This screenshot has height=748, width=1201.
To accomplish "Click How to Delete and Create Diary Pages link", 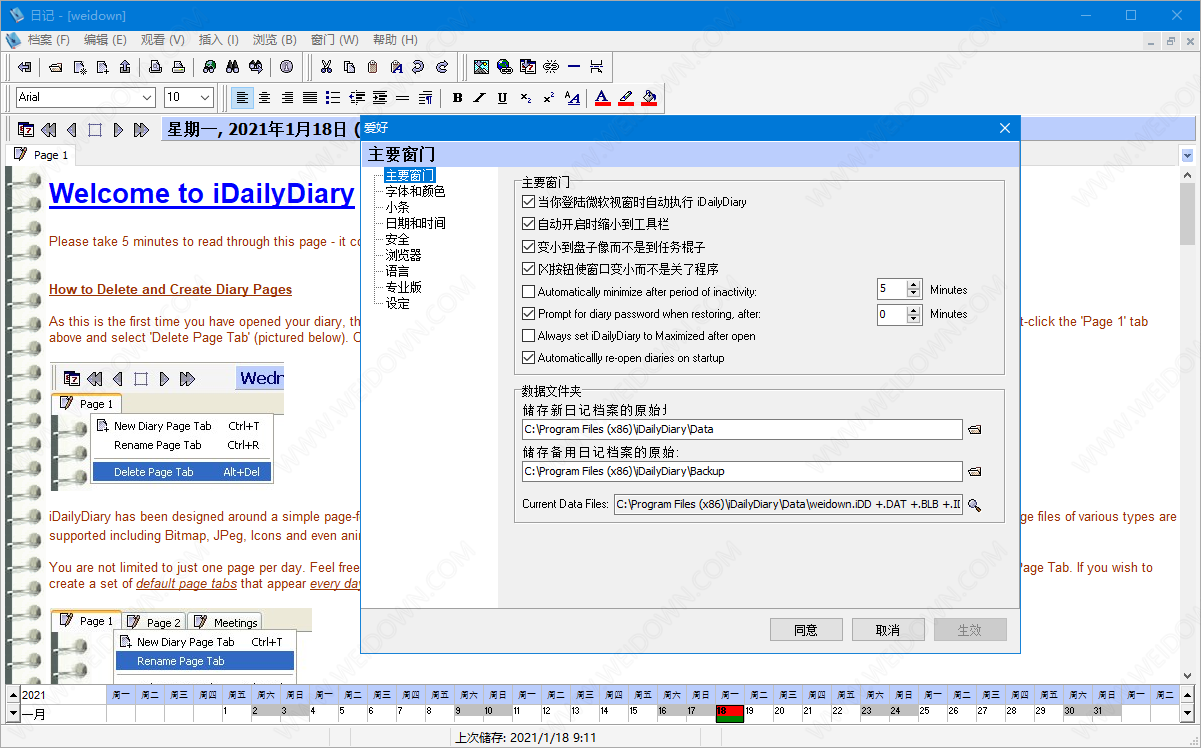I will [x=170, y=289].
